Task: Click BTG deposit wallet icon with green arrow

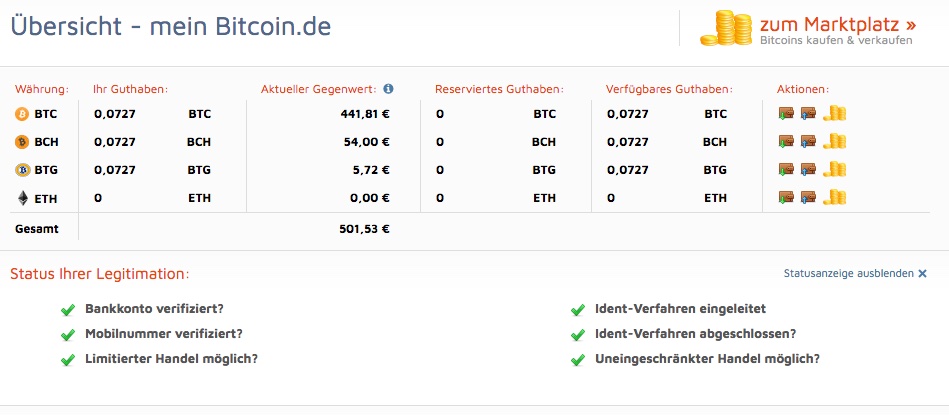Action: click(x=786, y=169)
